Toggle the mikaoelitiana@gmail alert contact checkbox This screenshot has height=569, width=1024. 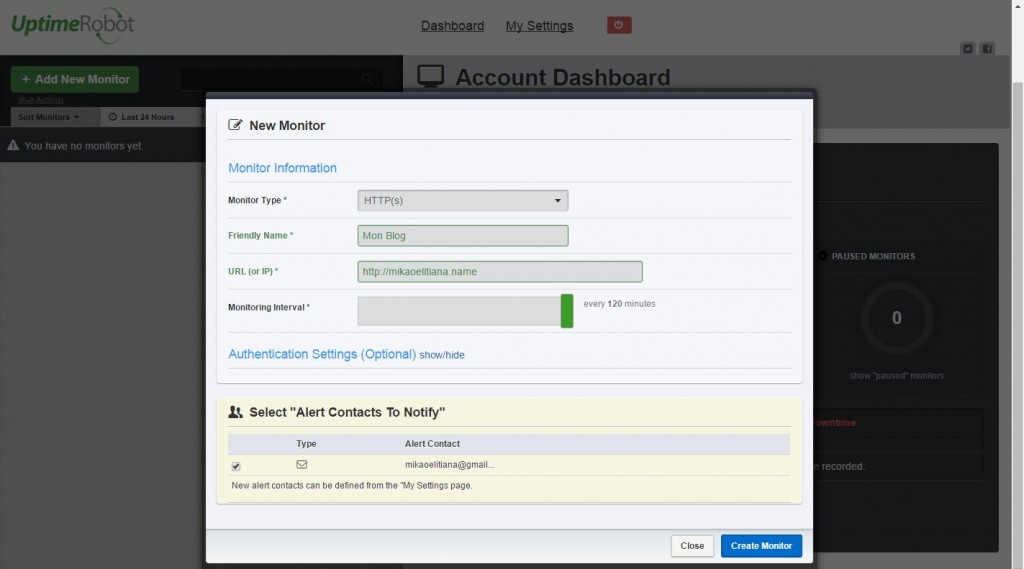pyautogui.click(x=236, y=465)
